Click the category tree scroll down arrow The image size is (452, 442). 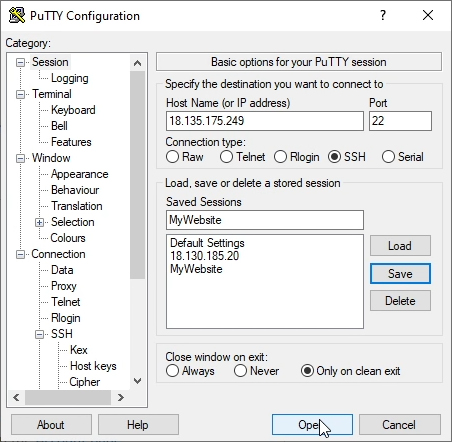click(x=137, y=381)
